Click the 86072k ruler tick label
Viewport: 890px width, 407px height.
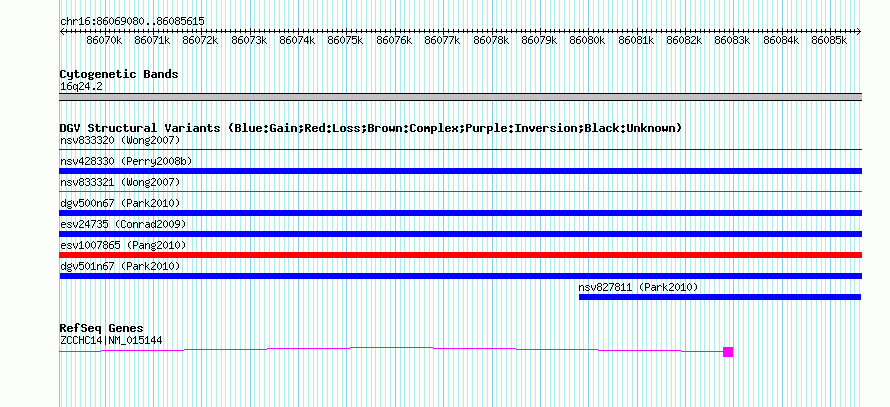[x=201, y=41]
